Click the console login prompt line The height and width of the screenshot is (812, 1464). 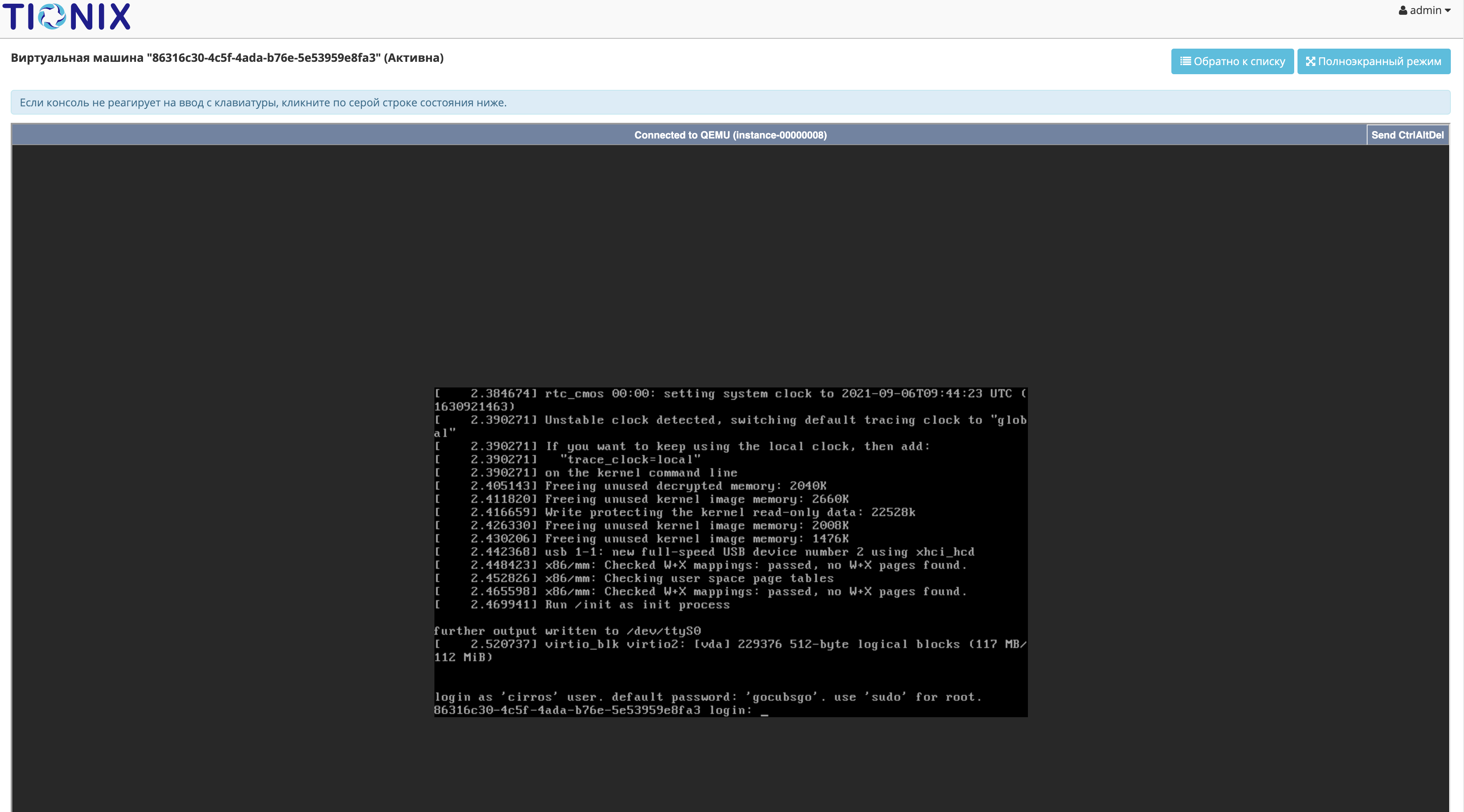pyautogui.click(x=601, y=710)
